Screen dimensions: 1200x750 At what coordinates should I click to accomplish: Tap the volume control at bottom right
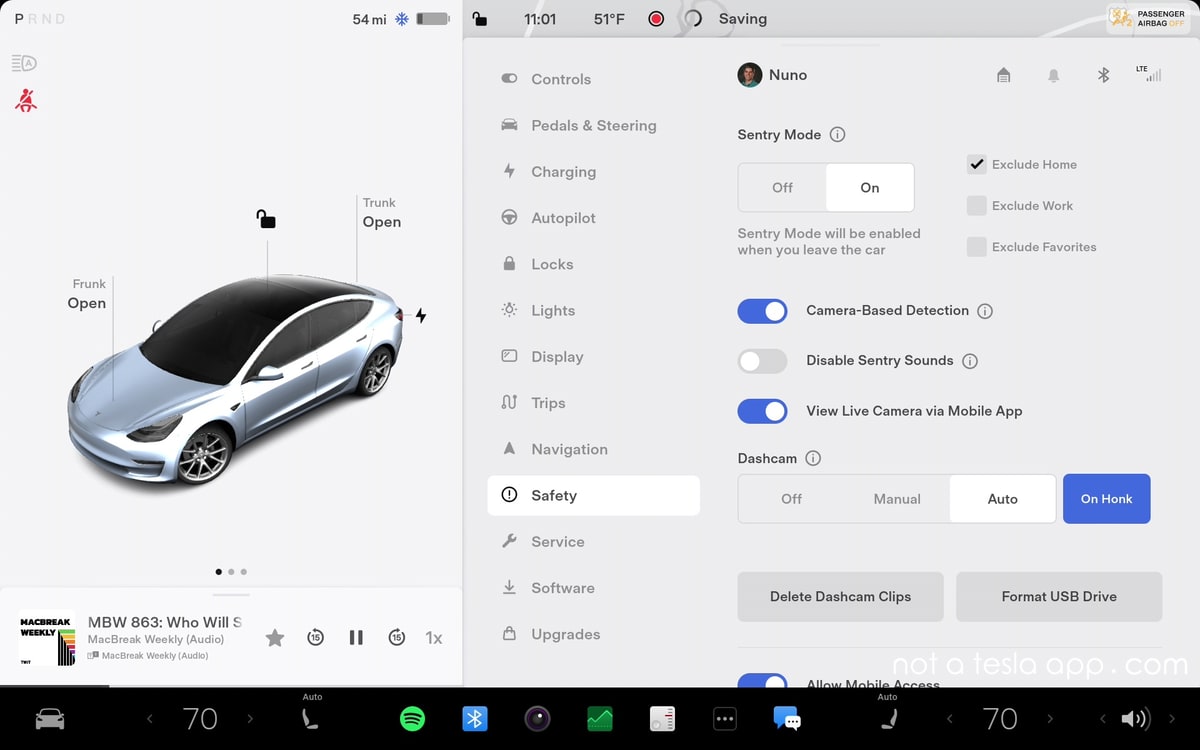click(1135, 718)
